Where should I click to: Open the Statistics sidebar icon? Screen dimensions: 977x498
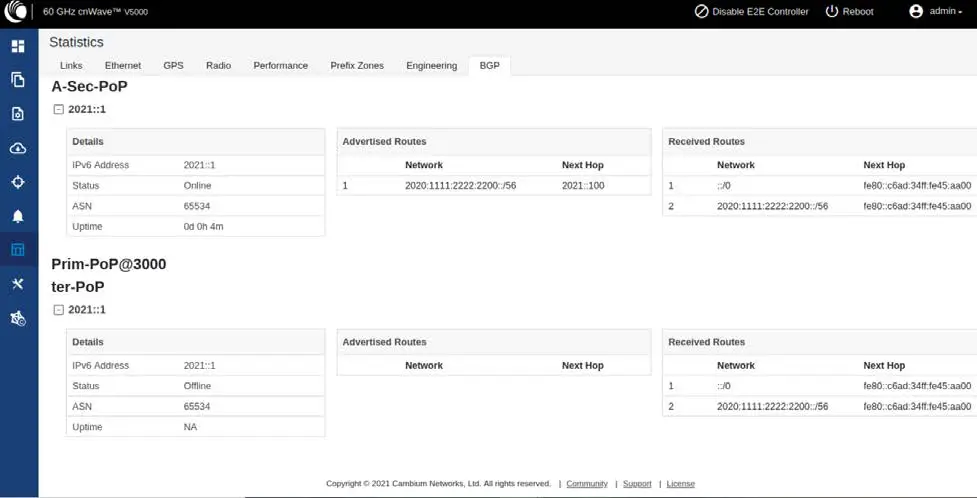pos(18,250)
